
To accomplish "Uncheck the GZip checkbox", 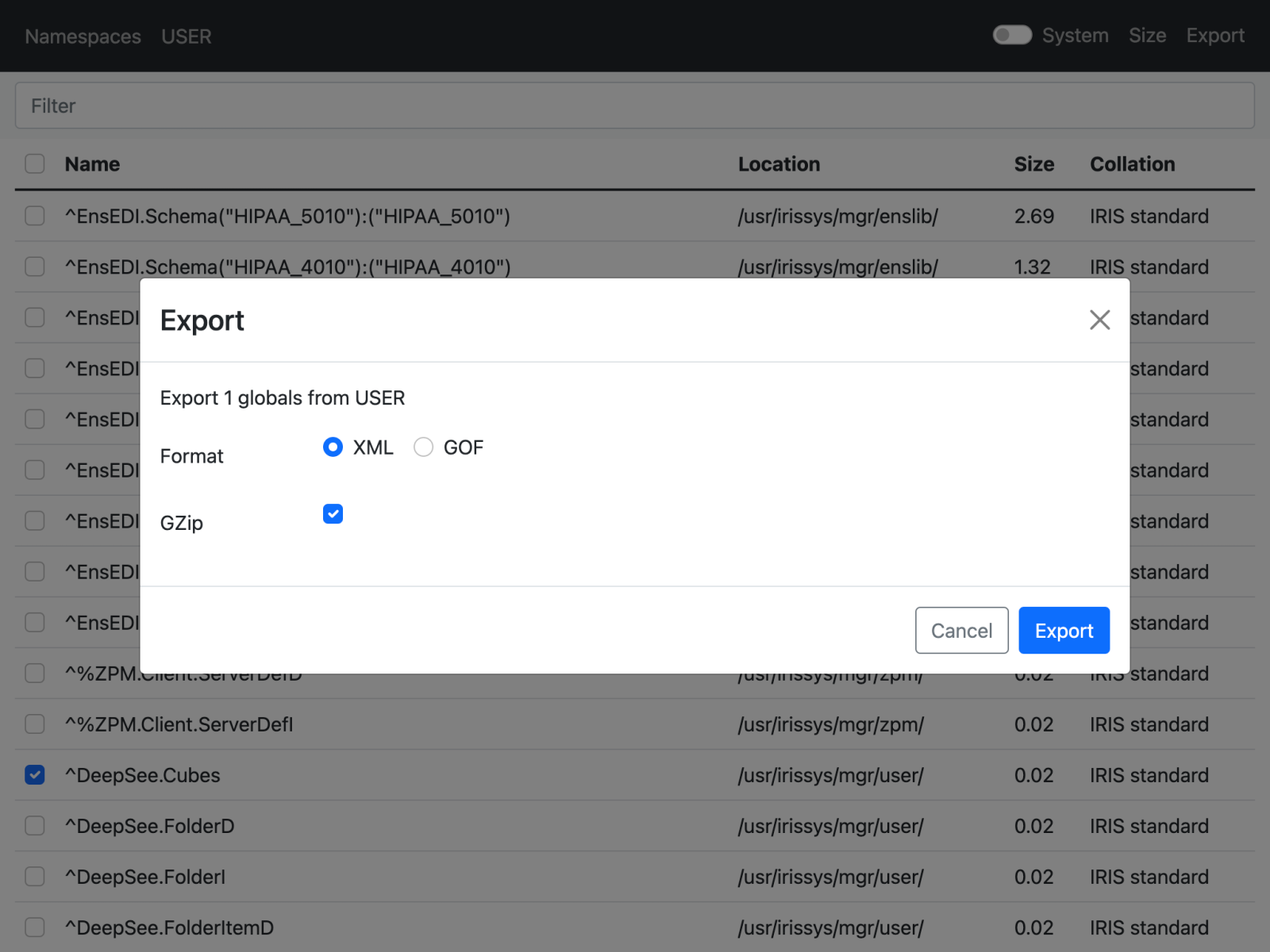I will click(333, 514).
